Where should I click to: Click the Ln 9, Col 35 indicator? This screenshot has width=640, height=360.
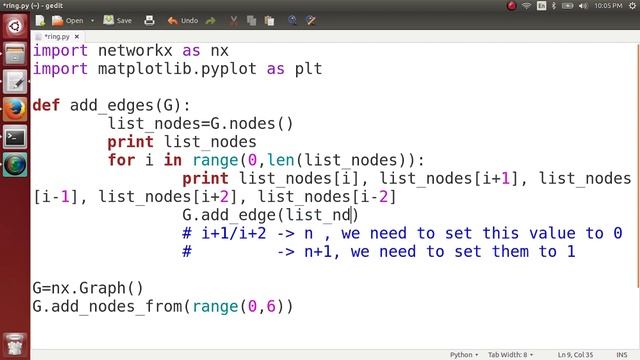pos(575,355)
